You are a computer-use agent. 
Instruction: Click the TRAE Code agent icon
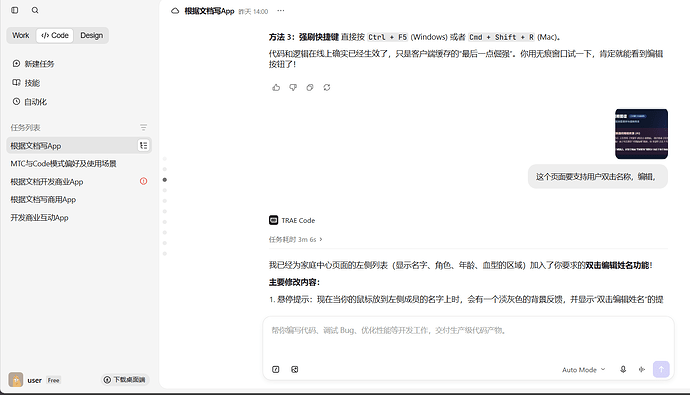point(273,220)
